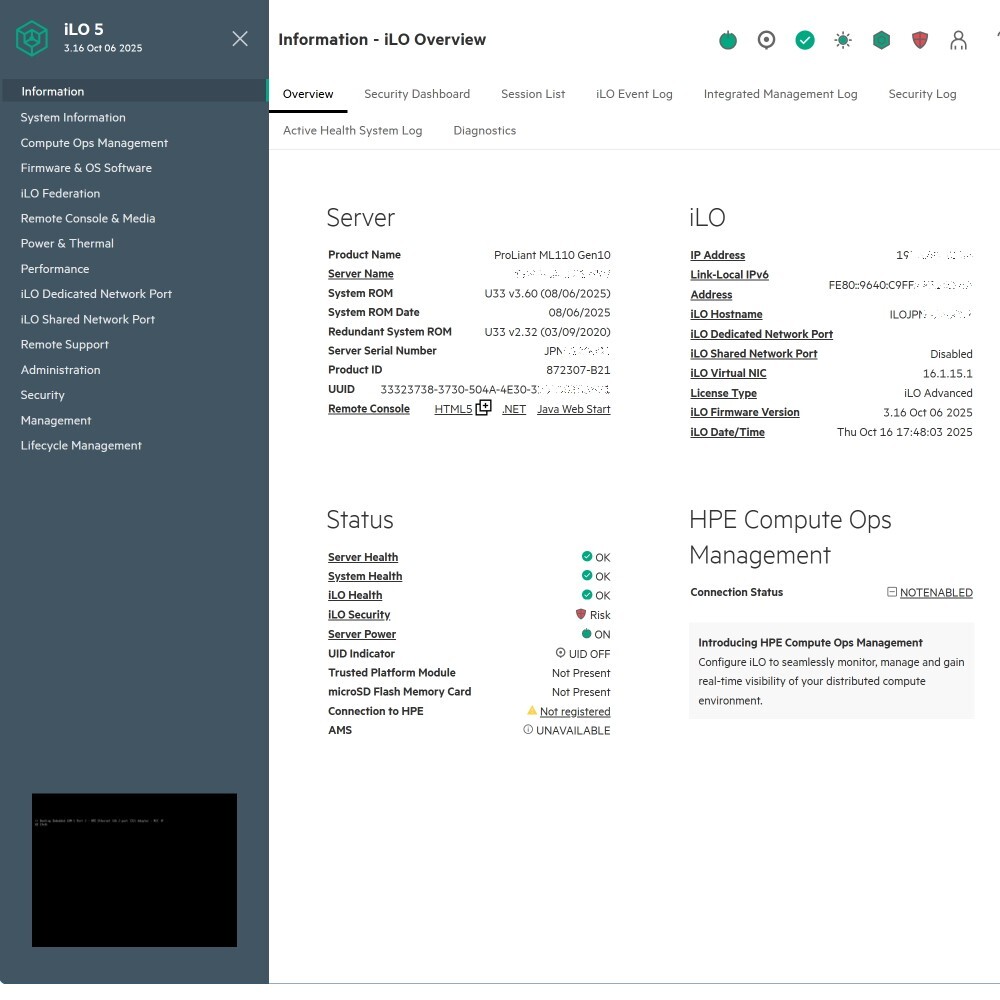Toggle the UID indicator icon in header
The width and height of the screenshot is (1000, 1000).
coord(766,40)
